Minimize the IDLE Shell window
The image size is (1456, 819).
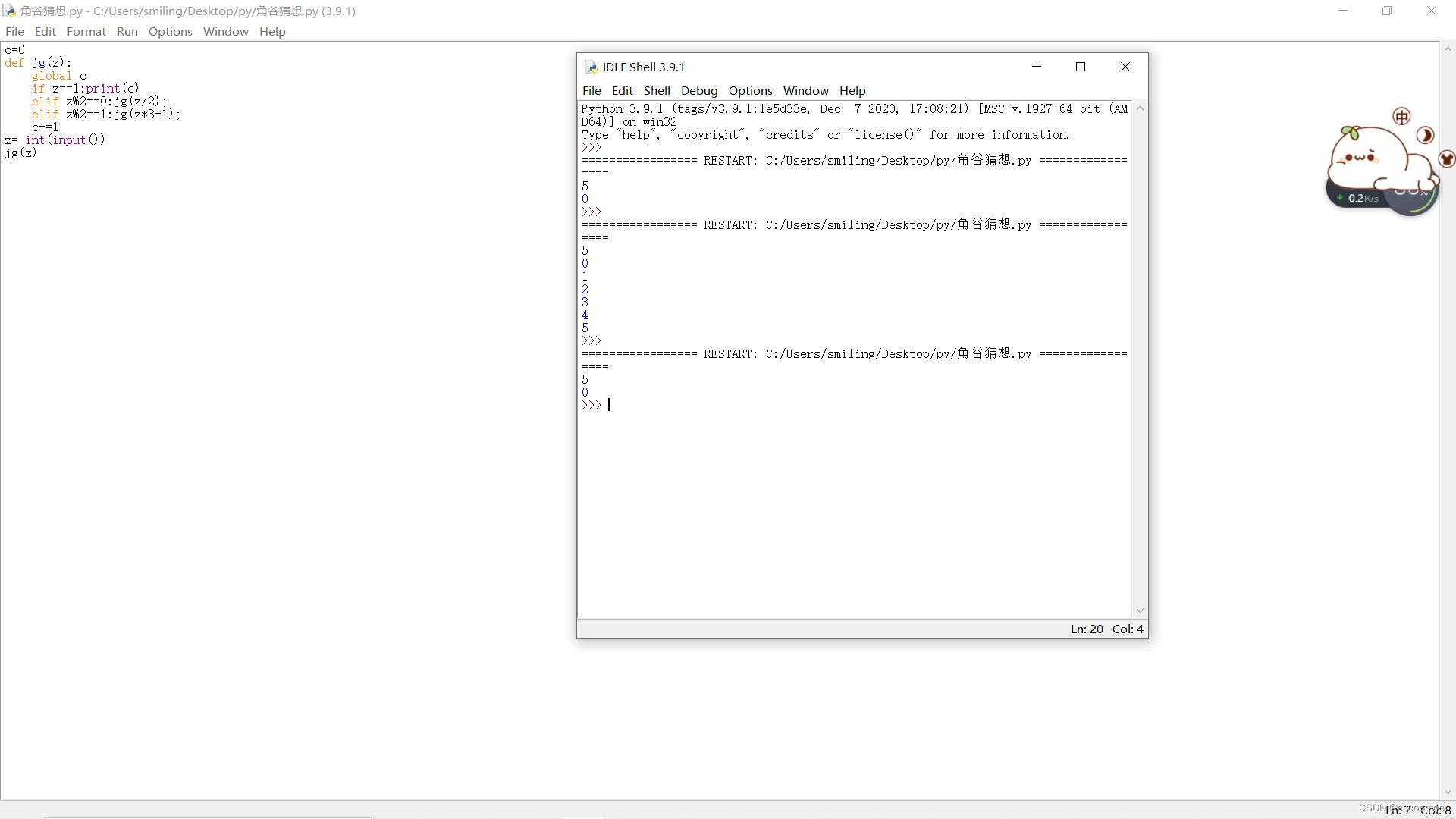1037,67
